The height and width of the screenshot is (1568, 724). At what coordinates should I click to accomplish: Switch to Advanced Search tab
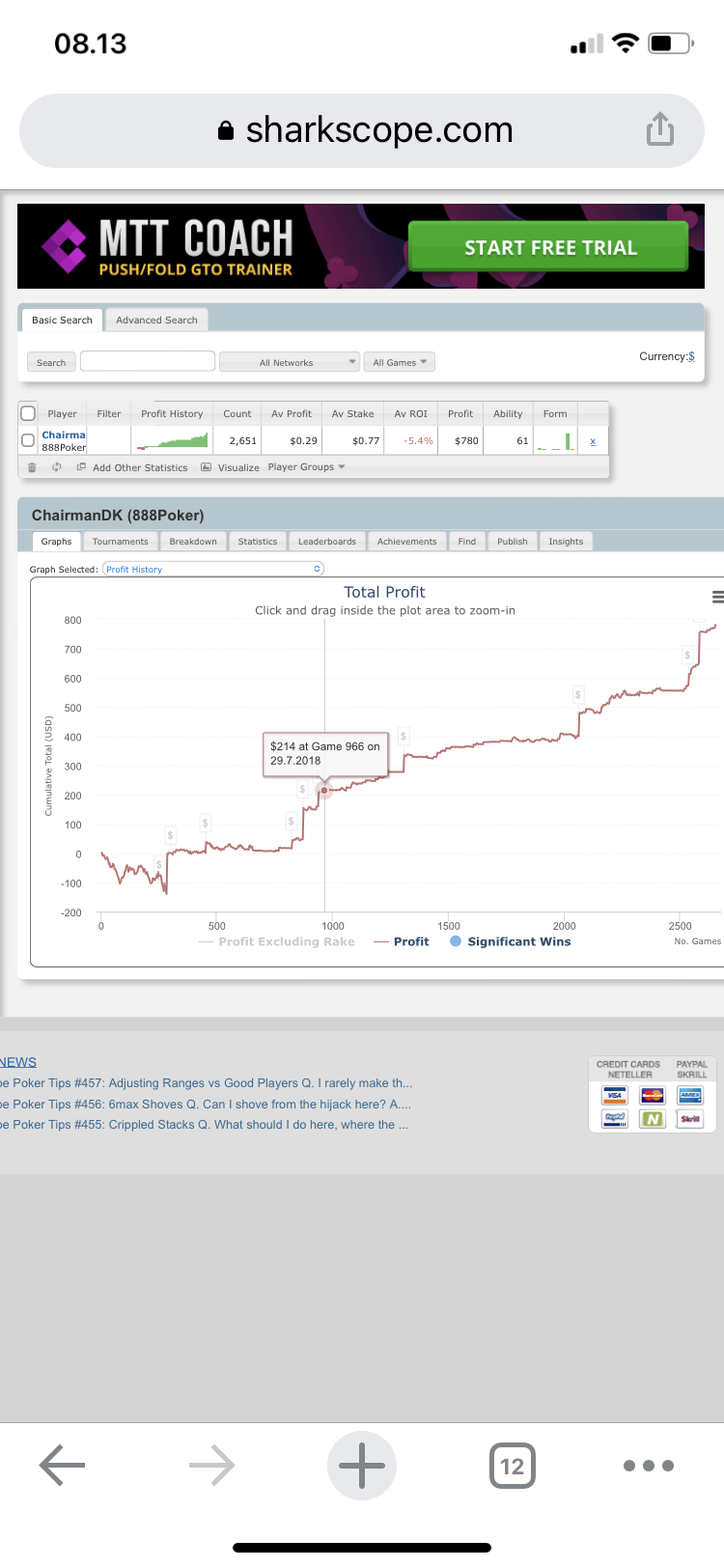click(156, 320)
